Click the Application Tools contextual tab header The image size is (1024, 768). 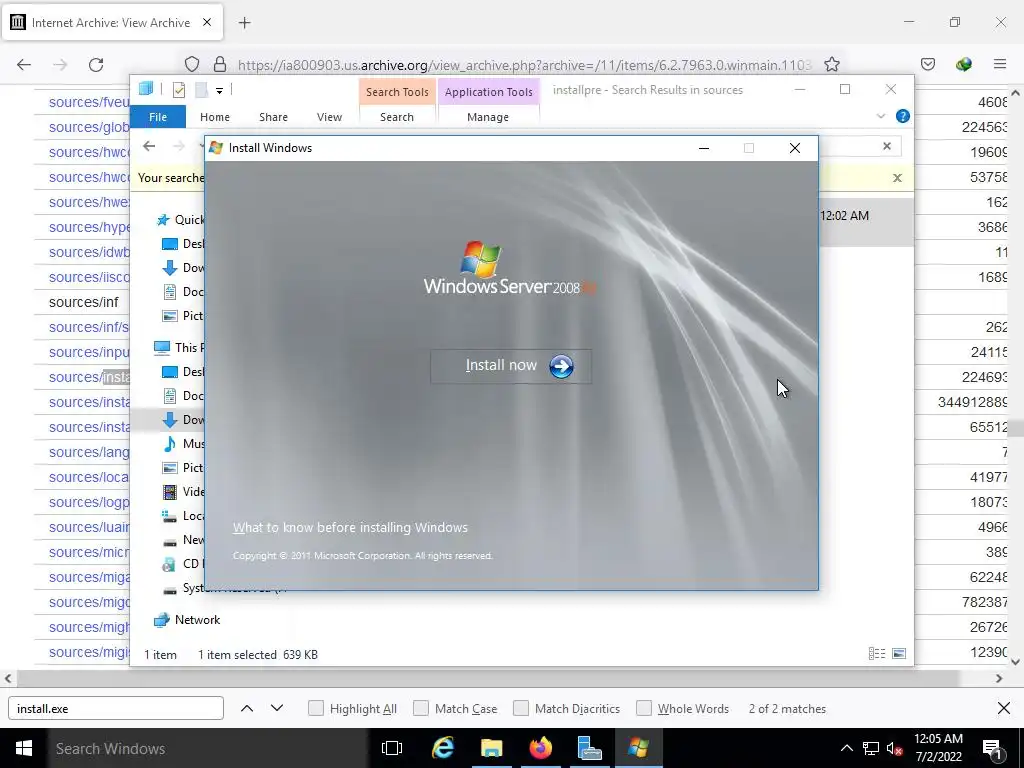[488, 92]
